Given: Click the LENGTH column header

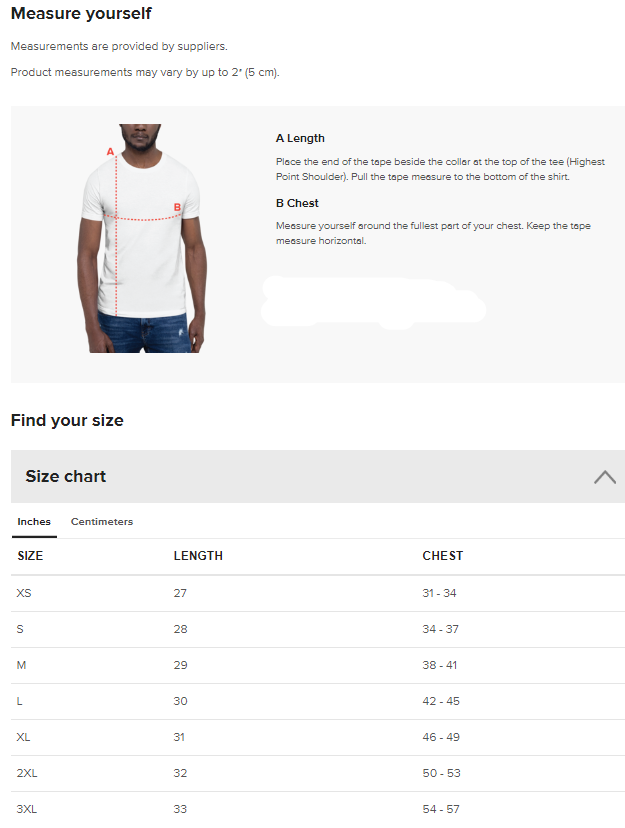Looking at the screenshot, I should tap(198, 556).
